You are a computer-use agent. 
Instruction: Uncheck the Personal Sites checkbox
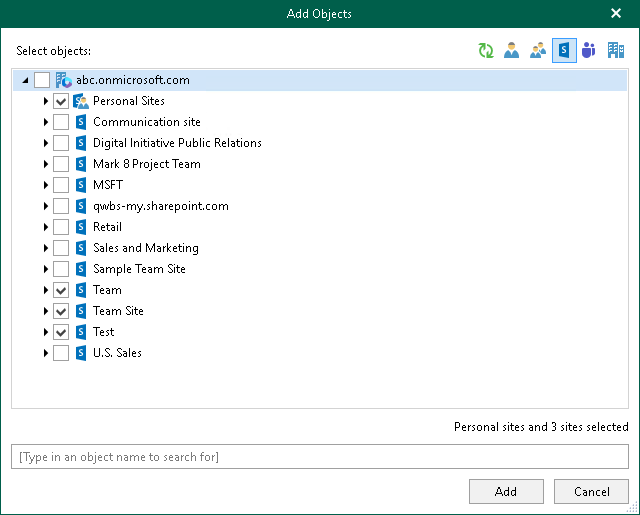pos(61,101)
